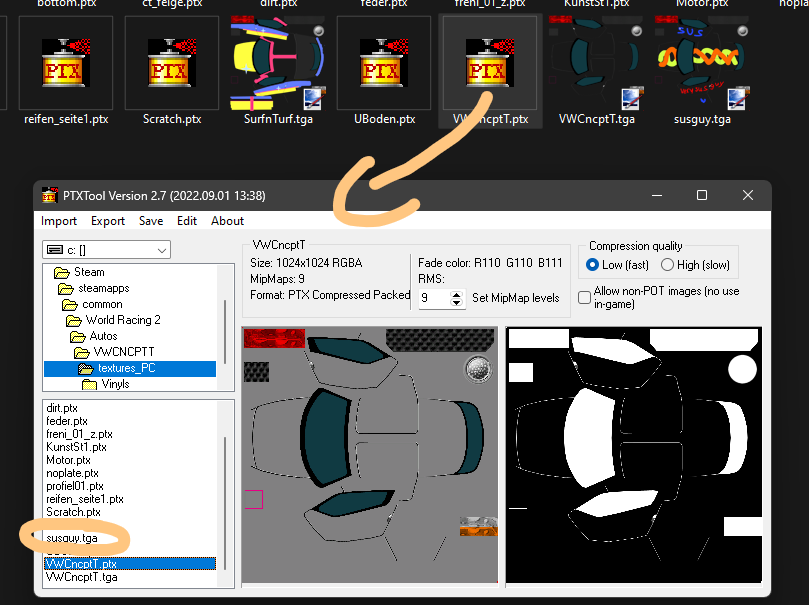Click the World Racing 2 folder icon
The image size is (809, 605).
pyautogui.click(x=74, y=321)
